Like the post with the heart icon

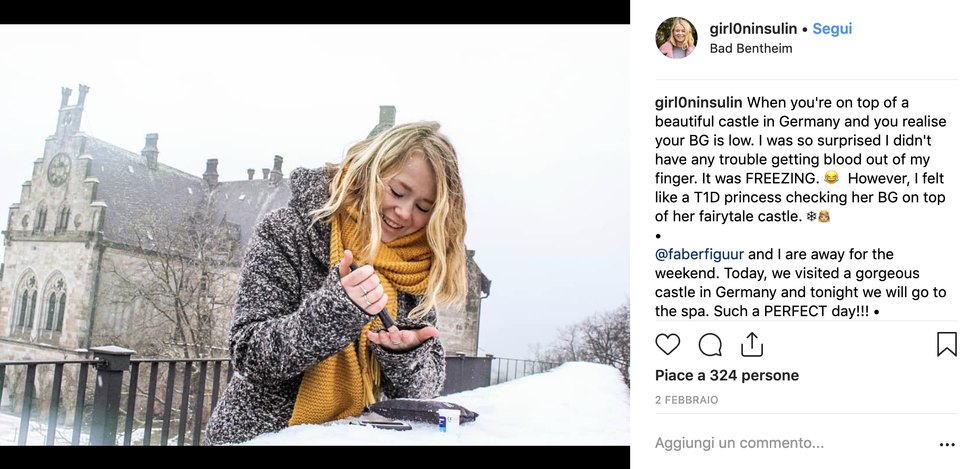[x=667, y=345]
